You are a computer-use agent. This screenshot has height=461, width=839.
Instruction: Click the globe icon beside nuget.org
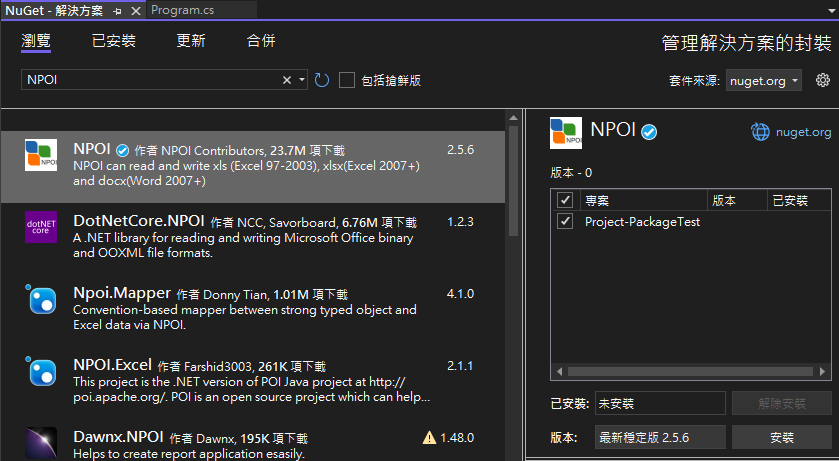coord(760,132)
